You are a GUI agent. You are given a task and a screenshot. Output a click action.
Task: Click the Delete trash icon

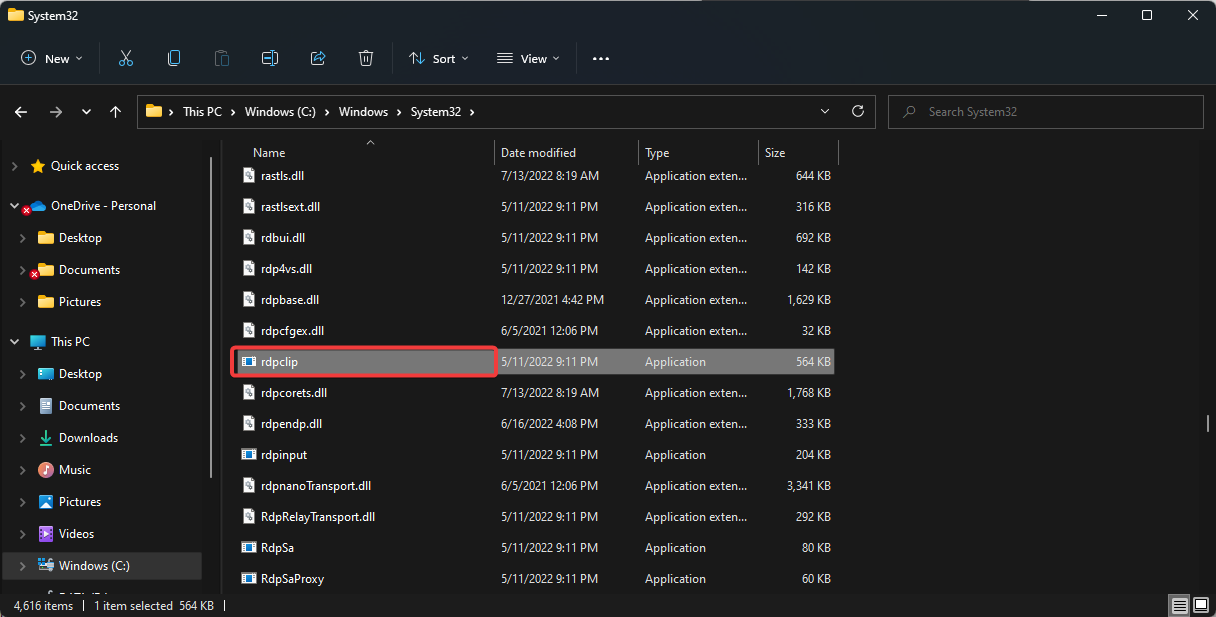366,58
